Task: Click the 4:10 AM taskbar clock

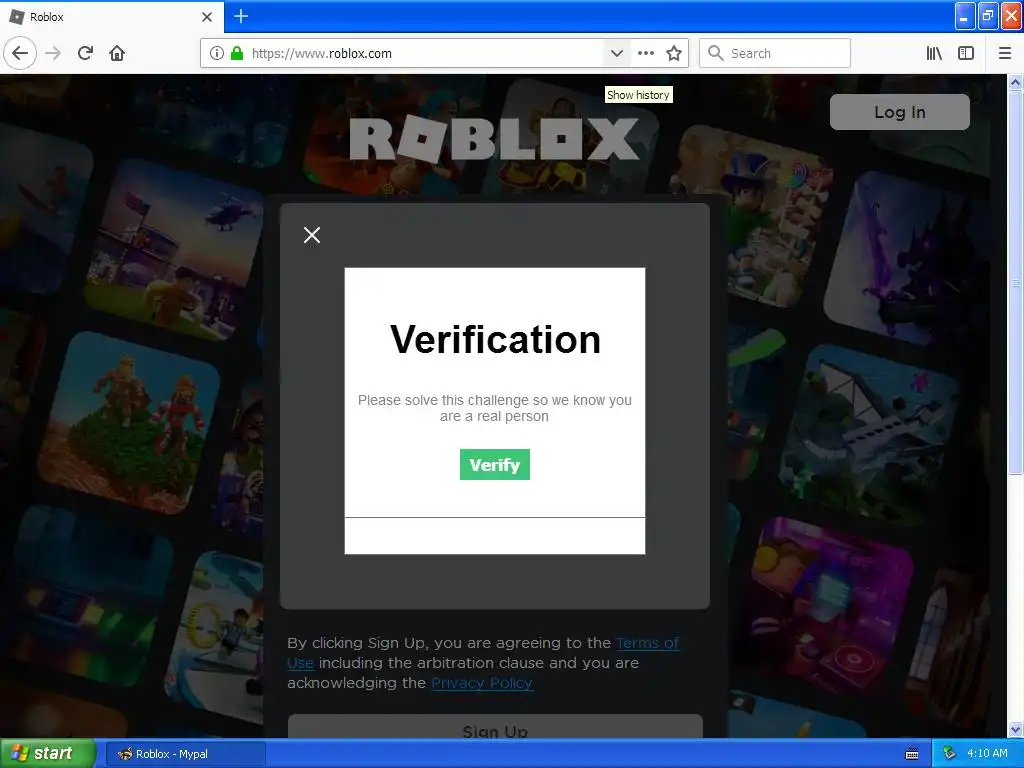Action: pyautogui.click(x=987, y=754)
